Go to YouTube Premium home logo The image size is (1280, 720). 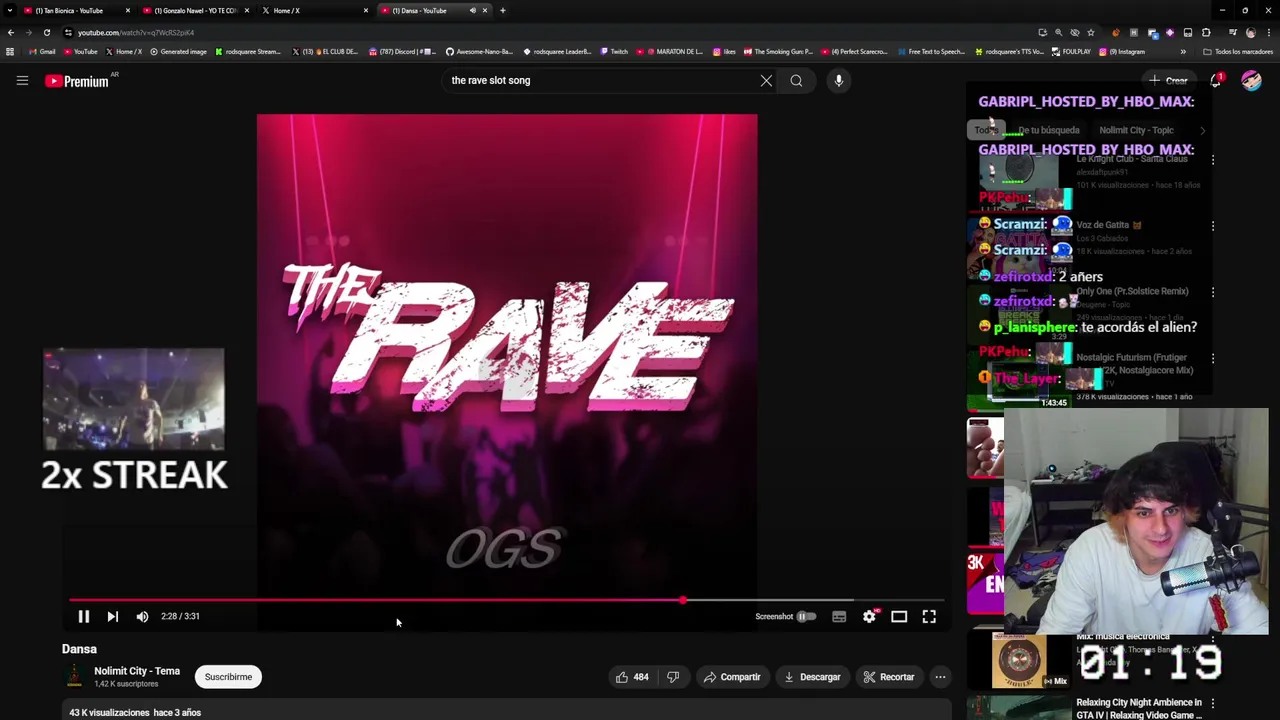pos(77,81)
